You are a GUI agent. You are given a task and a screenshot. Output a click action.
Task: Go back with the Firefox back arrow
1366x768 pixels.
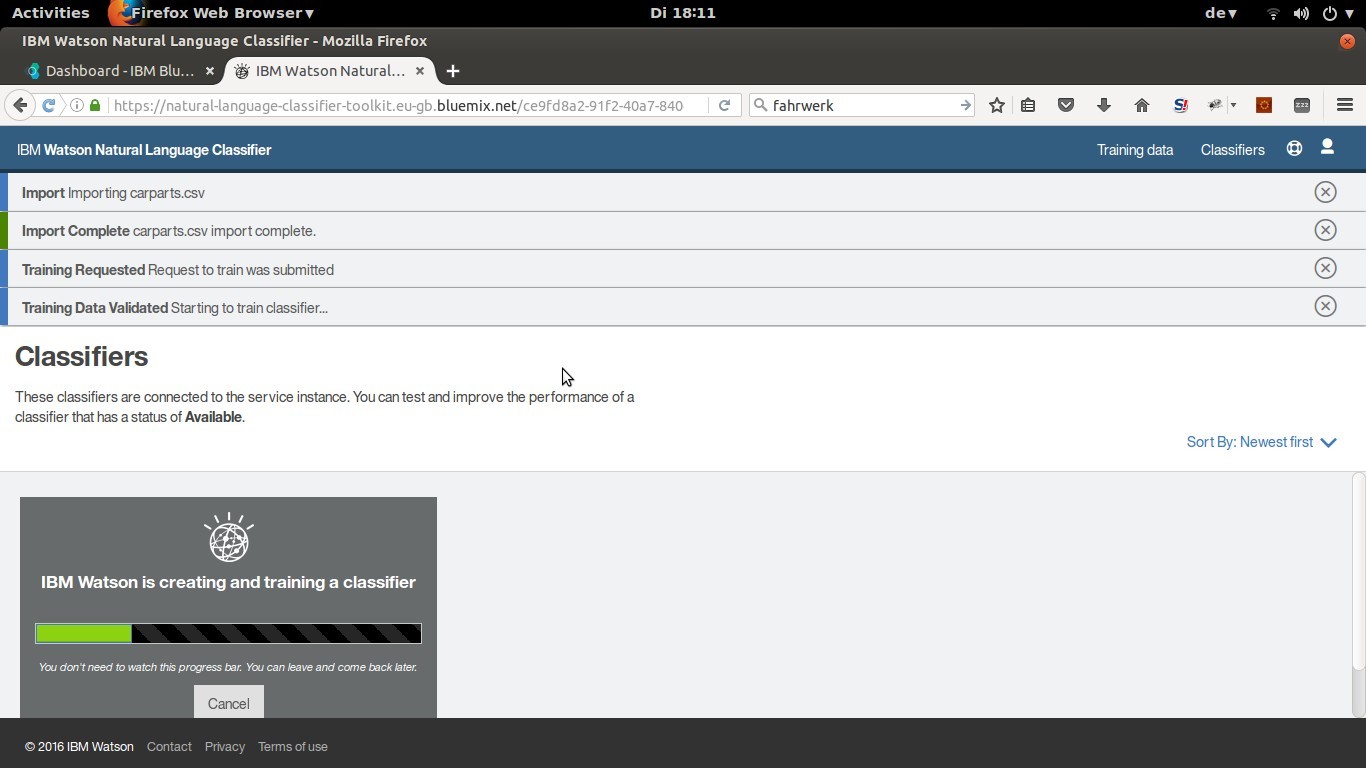tap(20, 105)
